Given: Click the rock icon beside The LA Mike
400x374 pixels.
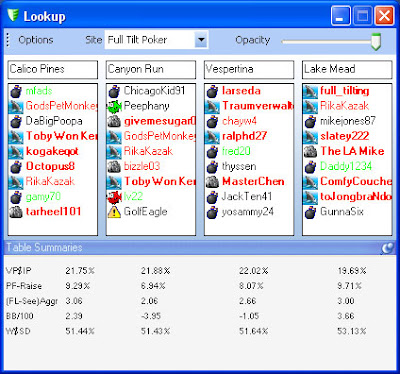Looking at the screenshot, I should pyautogui.click(x=310, y=151).
